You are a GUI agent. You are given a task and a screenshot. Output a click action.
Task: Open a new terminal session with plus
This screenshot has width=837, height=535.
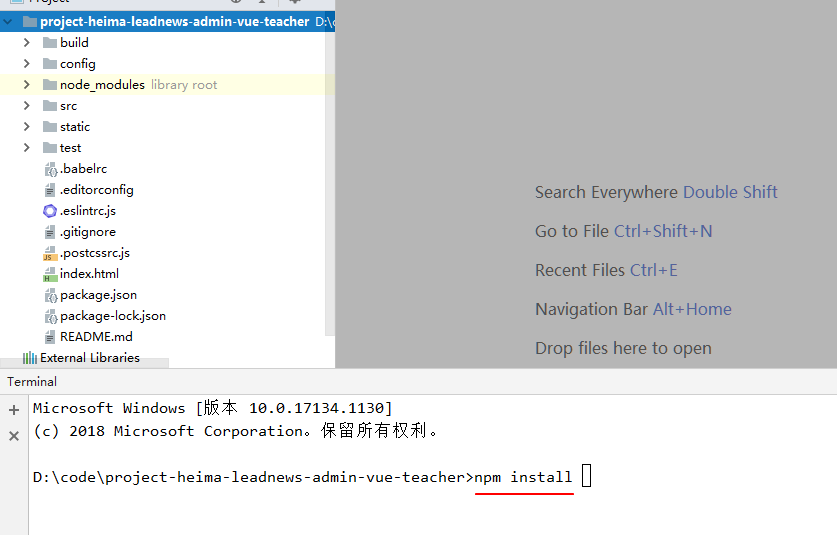point(14,410)
